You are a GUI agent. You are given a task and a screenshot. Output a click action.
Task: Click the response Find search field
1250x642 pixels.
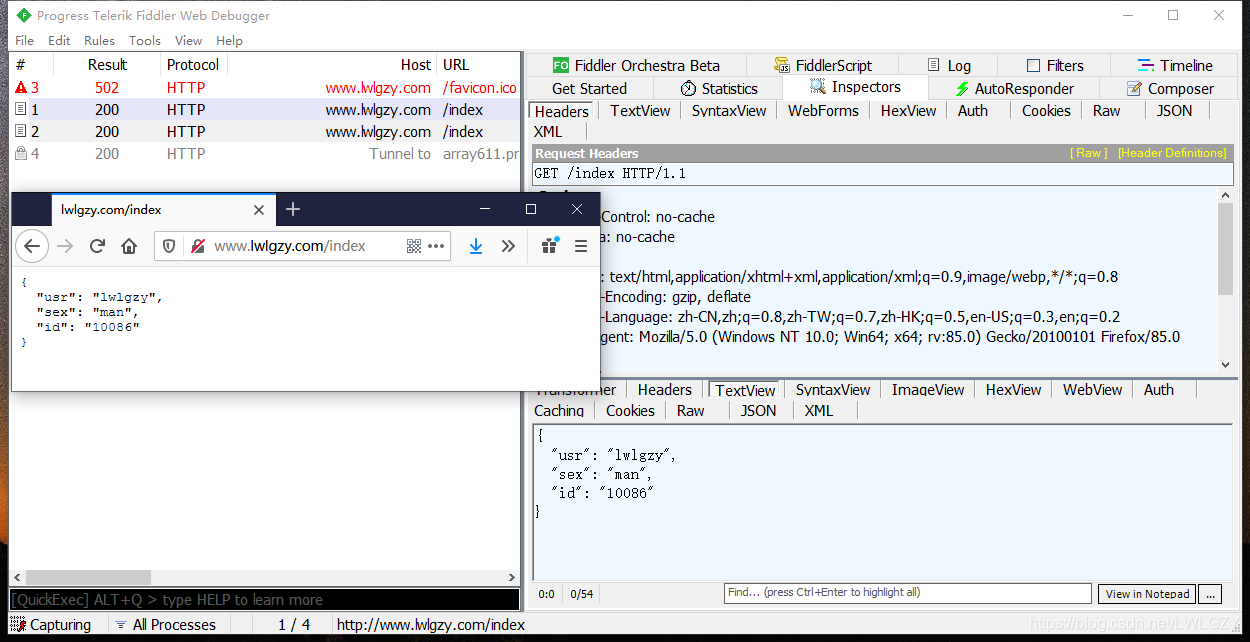coord(908,593)
